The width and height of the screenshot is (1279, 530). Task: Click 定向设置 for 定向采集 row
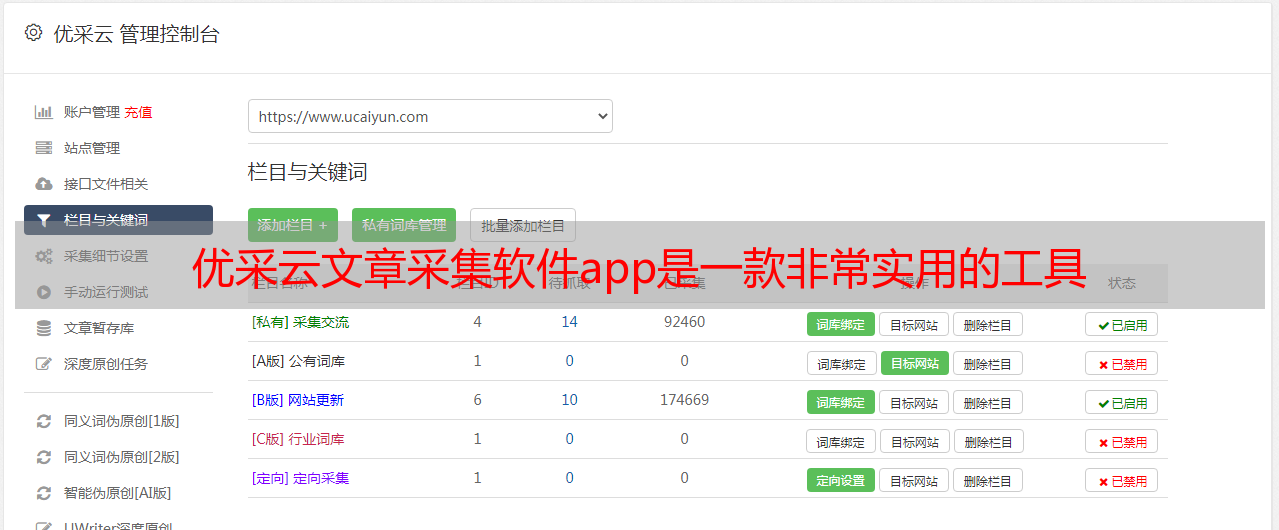pos(841,480)
